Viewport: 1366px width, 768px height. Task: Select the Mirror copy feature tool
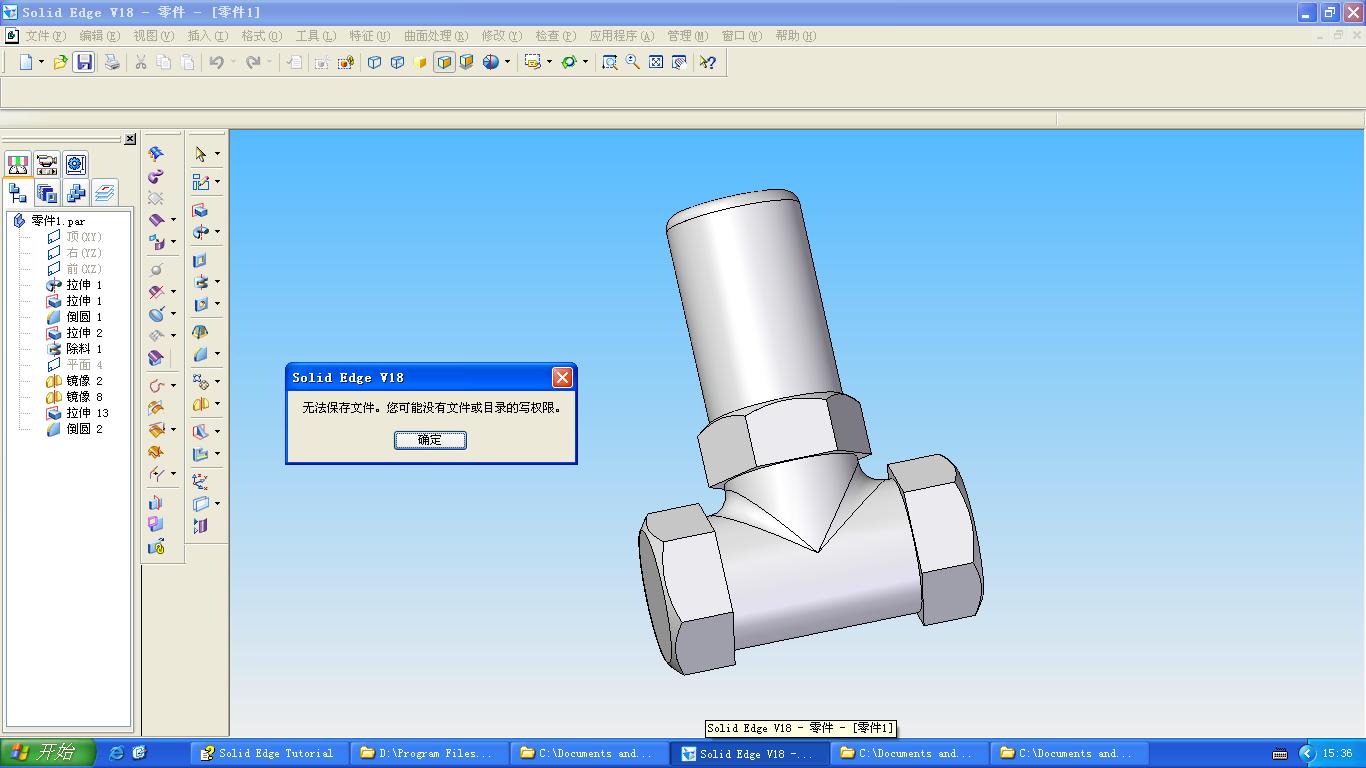[x=201, y=404]
